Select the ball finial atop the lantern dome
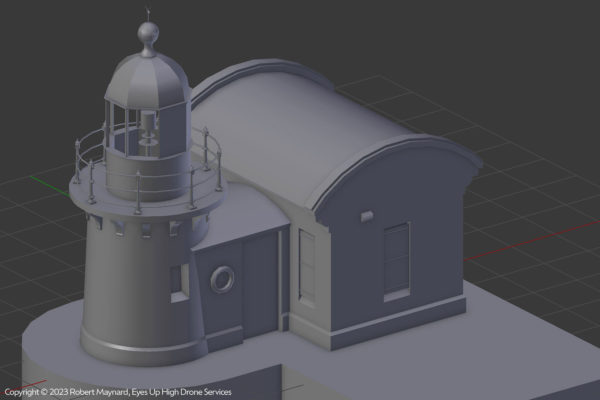 [148, 37]
